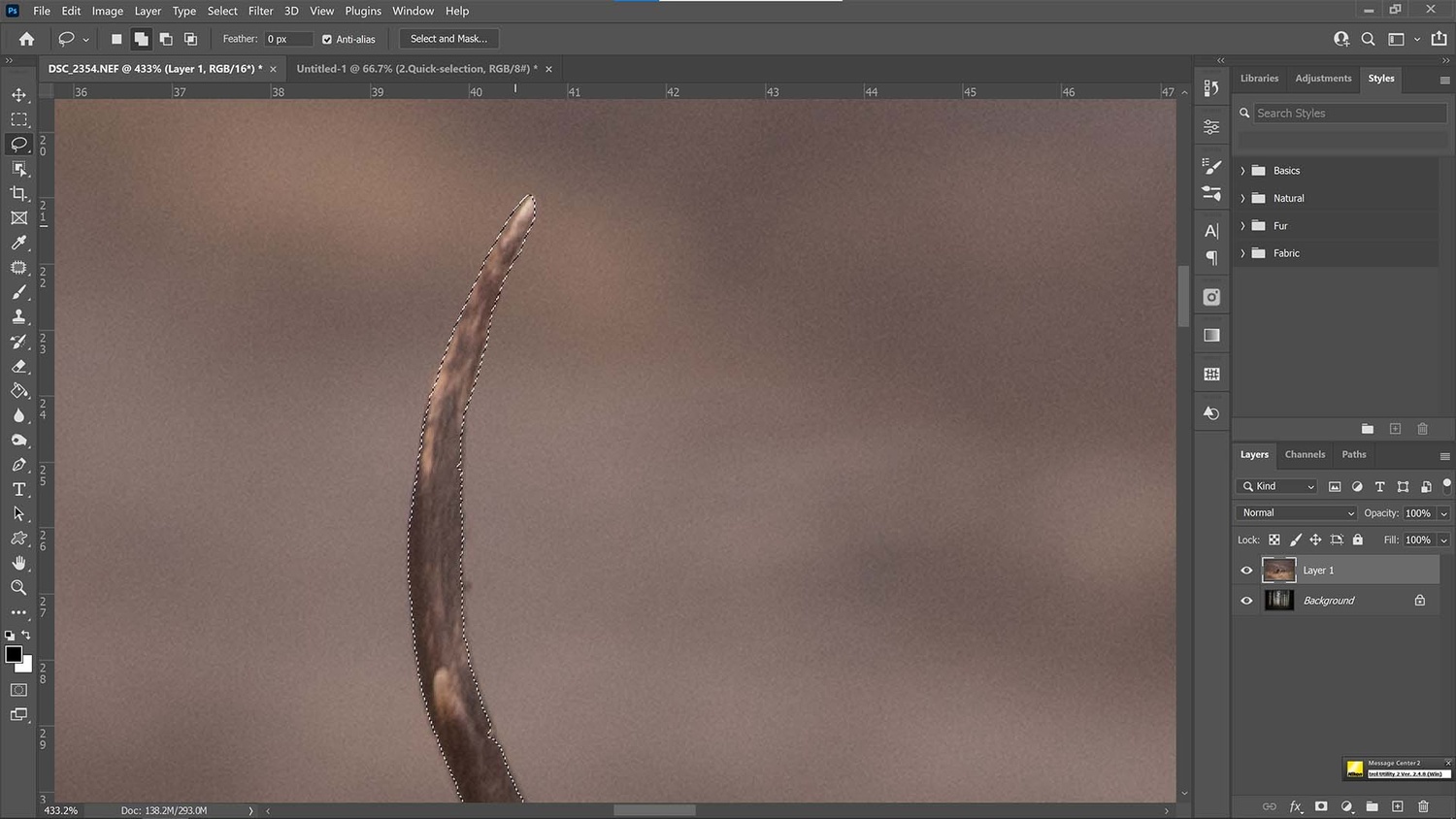Click the Search Styles field
Image resolution: width=1456 pixels, height=819 pixels.
click(1349, 114)
